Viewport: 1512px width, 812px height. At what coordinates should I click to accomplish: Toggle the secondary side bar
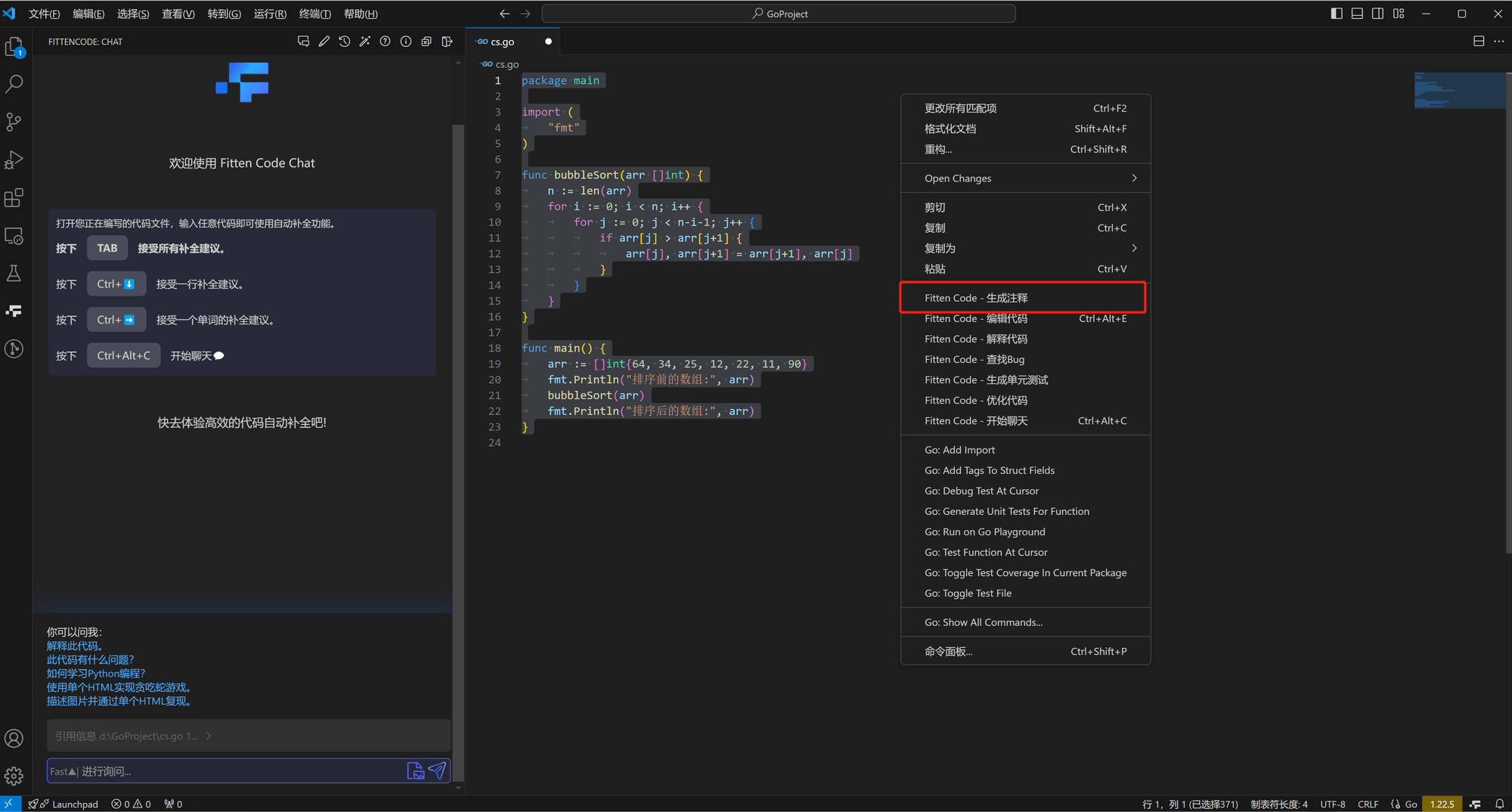pos(1377,14)
